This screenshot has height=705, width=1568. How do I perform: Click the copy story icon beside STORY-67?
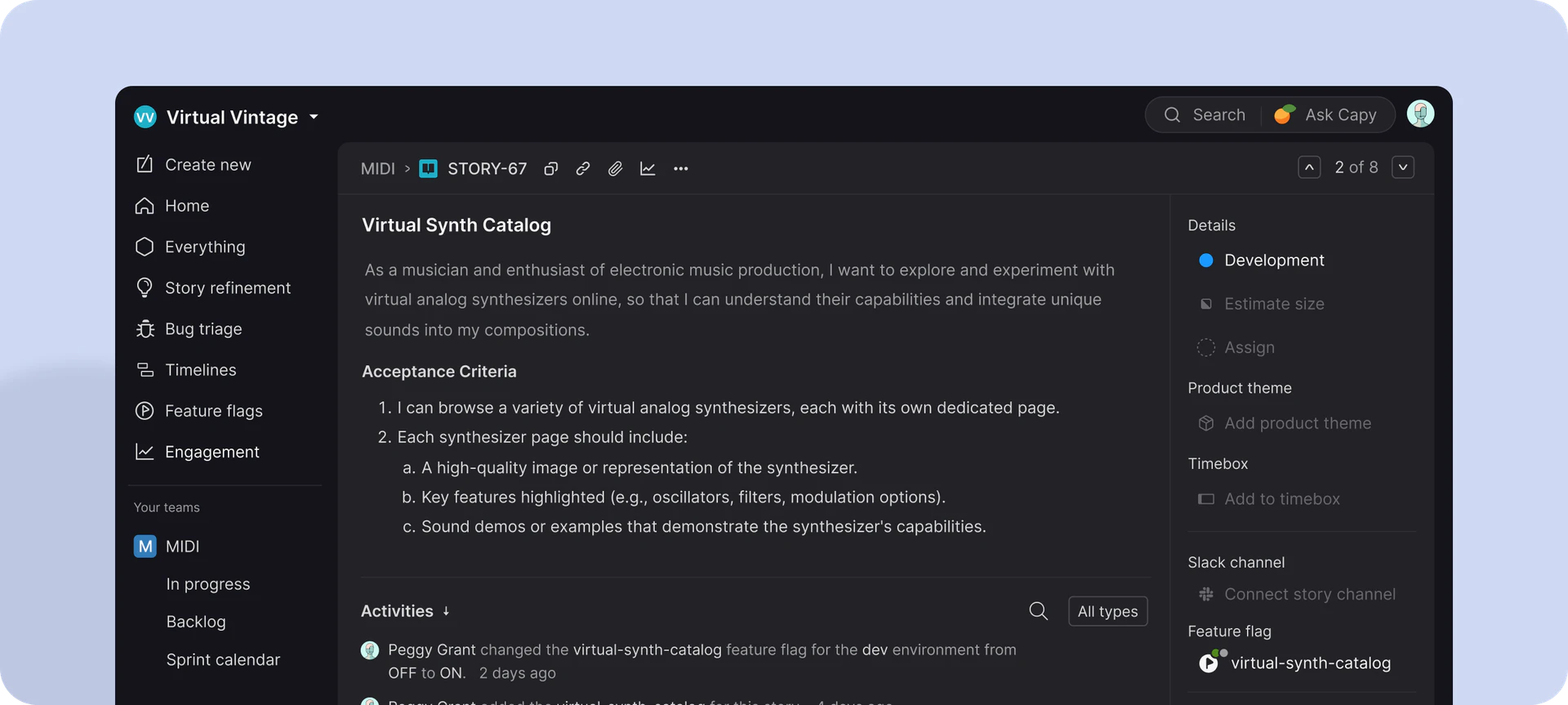tap(551, 169)
